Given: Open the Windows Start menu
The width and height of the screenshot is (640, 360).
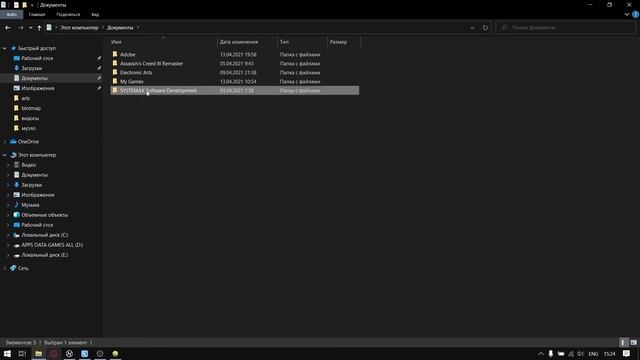Looking at the screenshot, I should (7, 353).
